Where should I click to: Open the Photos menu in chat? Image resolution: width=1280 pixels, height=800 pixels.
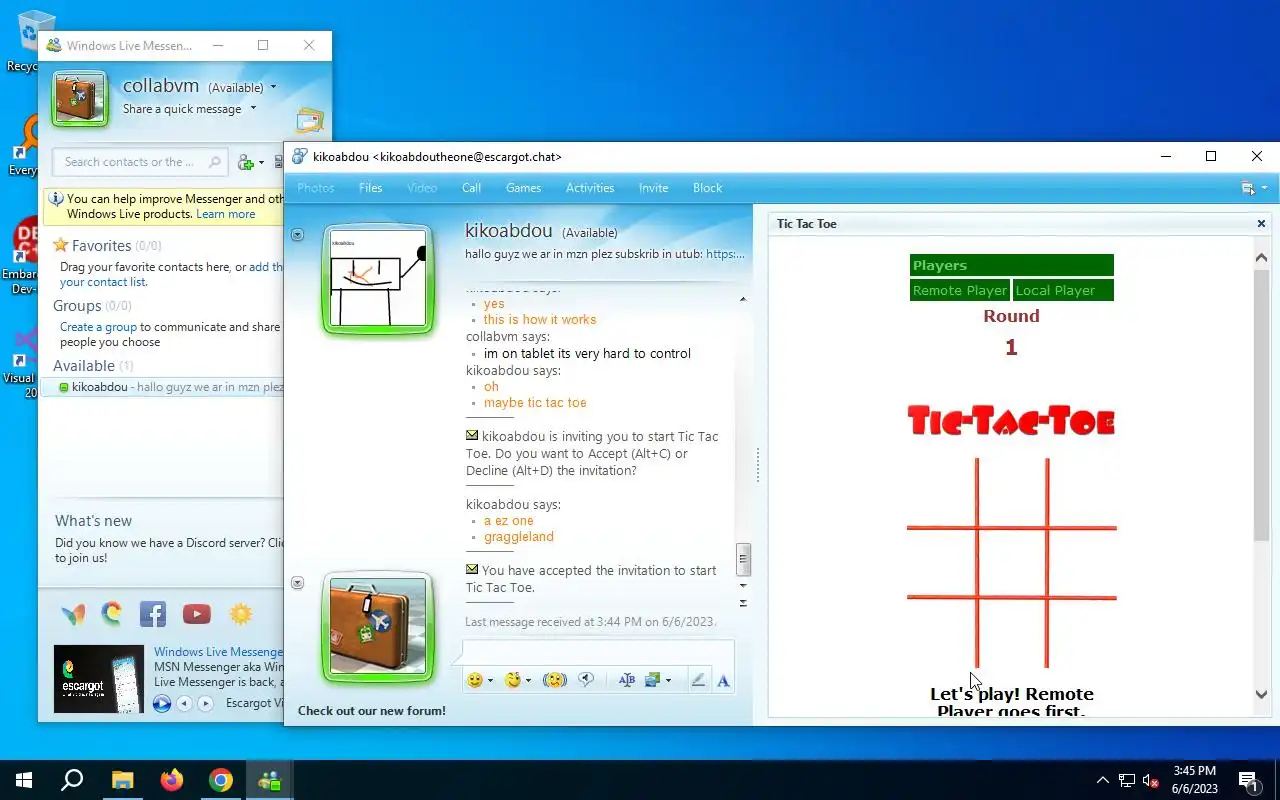(316, 188)
